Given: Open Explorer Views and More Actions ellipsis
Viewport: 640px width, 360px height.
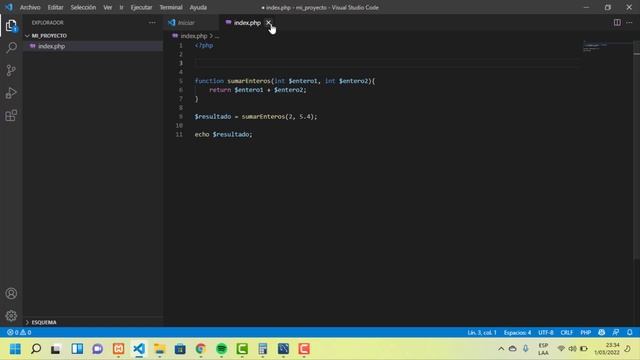Looking at the screenshot, I should coord(152,22).
